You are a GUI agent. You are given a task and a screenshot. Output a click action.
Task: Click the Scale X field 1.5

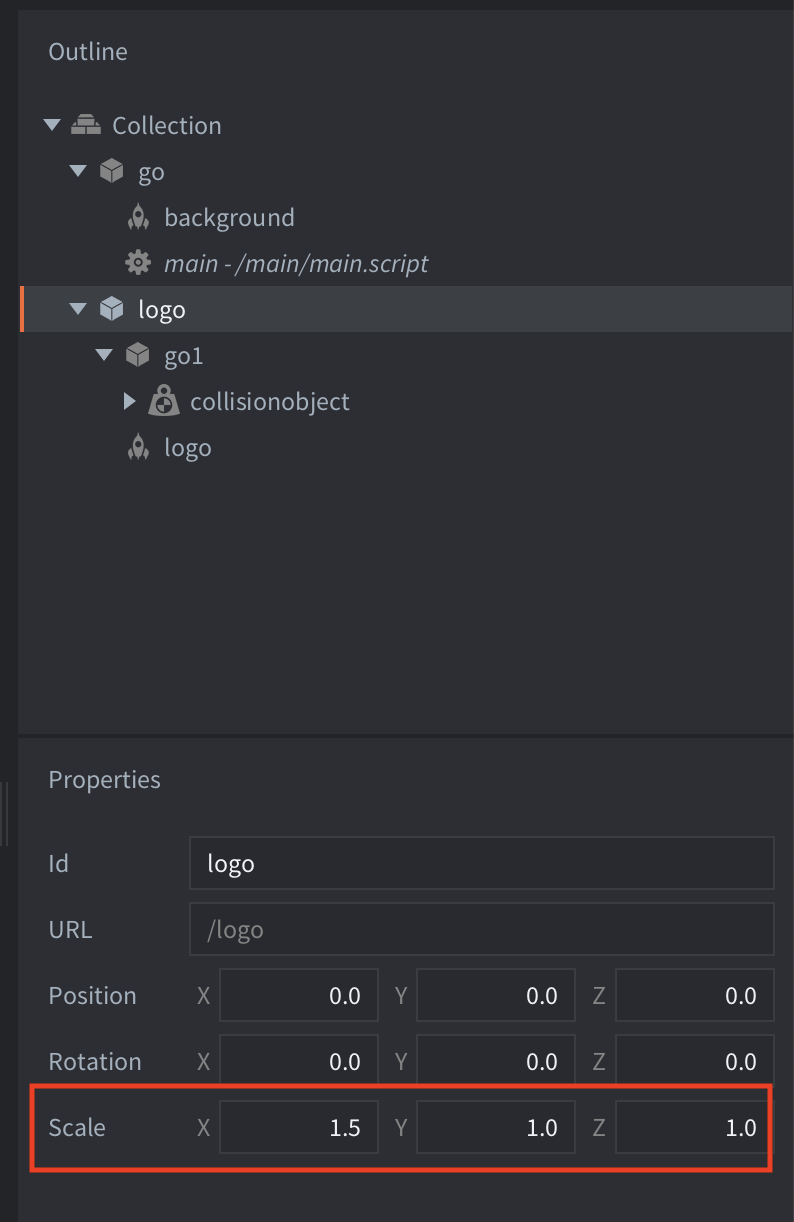(x=298, y=1127)
